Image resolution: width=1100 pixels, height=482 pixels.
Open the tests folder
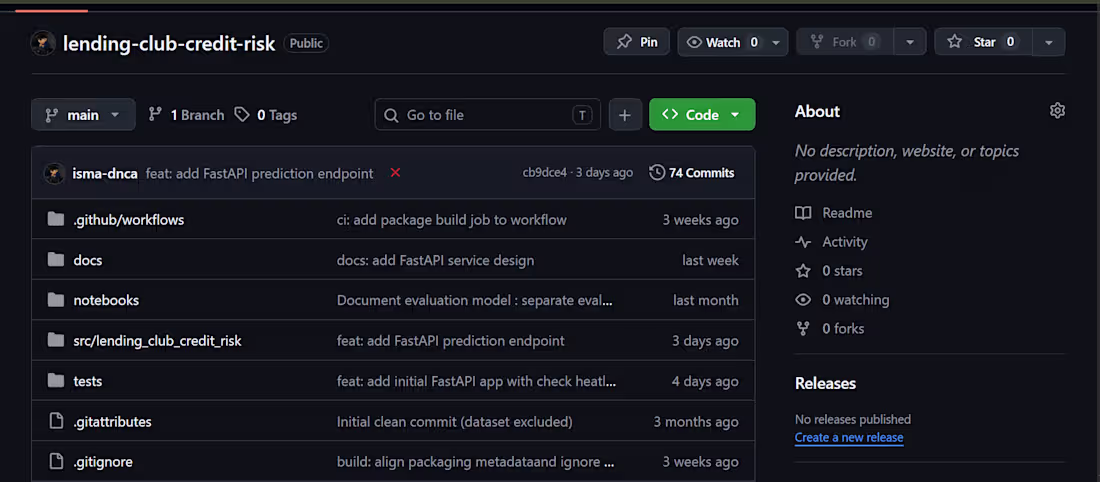pos(88,382)
